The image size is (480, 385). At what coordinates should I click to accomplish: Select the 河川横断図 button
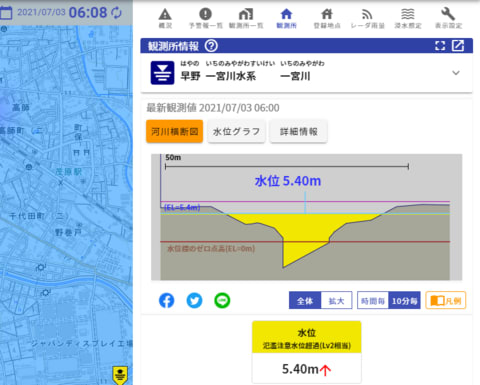(174, 131)
